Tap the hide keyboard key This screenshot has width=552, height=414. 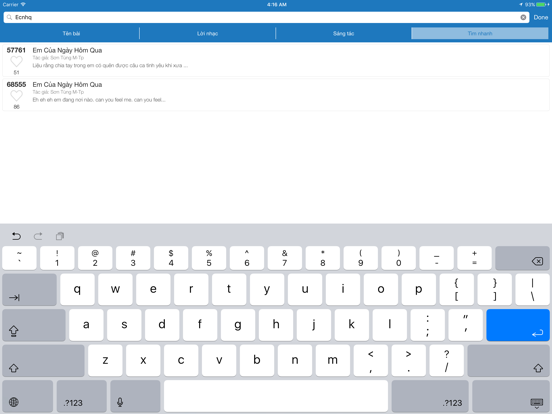[x=511, y=396]
